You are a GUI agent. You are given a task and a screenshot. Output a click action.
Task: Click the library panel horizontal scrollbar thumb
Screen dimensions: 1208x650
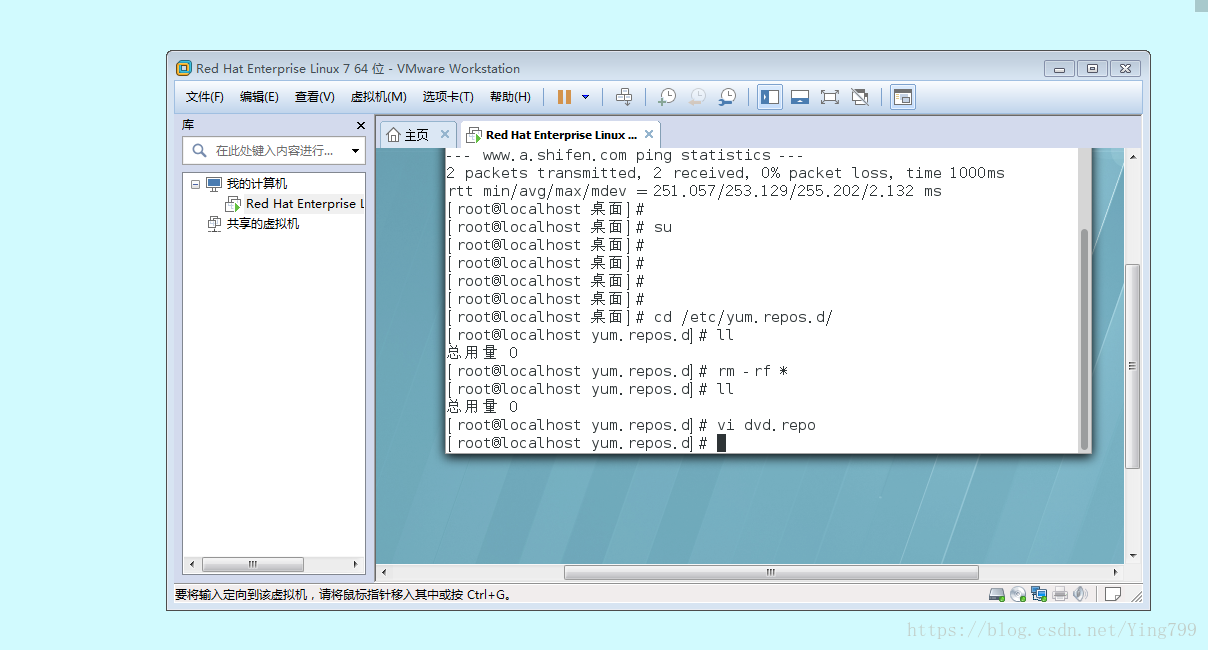coord(253,564)
